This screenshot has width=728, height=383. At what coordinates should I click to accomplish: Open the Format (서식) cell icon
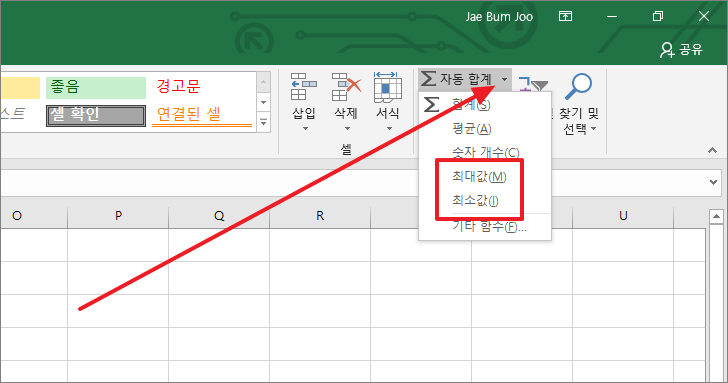(x=388, y=87)
